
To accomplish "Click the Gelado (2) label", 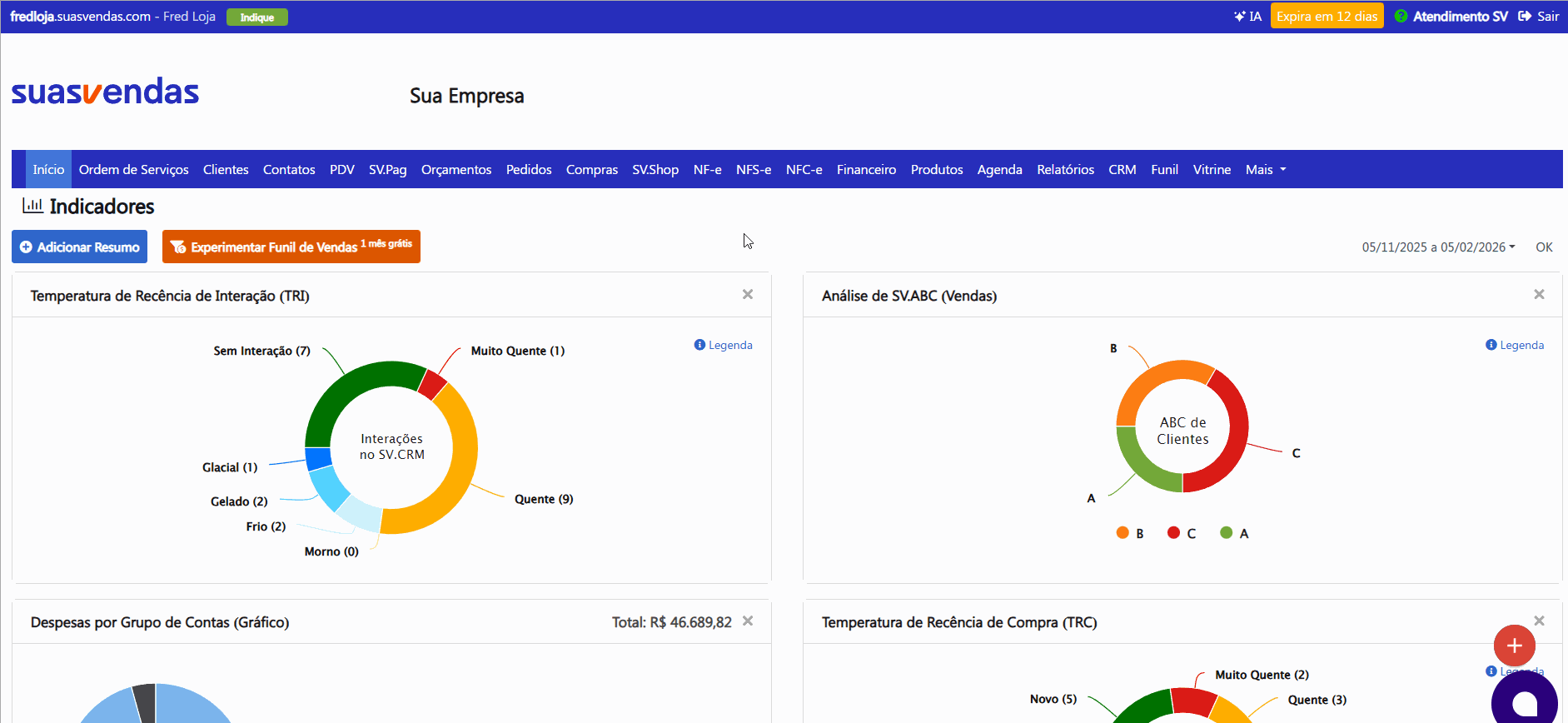I will coord(239,501).
